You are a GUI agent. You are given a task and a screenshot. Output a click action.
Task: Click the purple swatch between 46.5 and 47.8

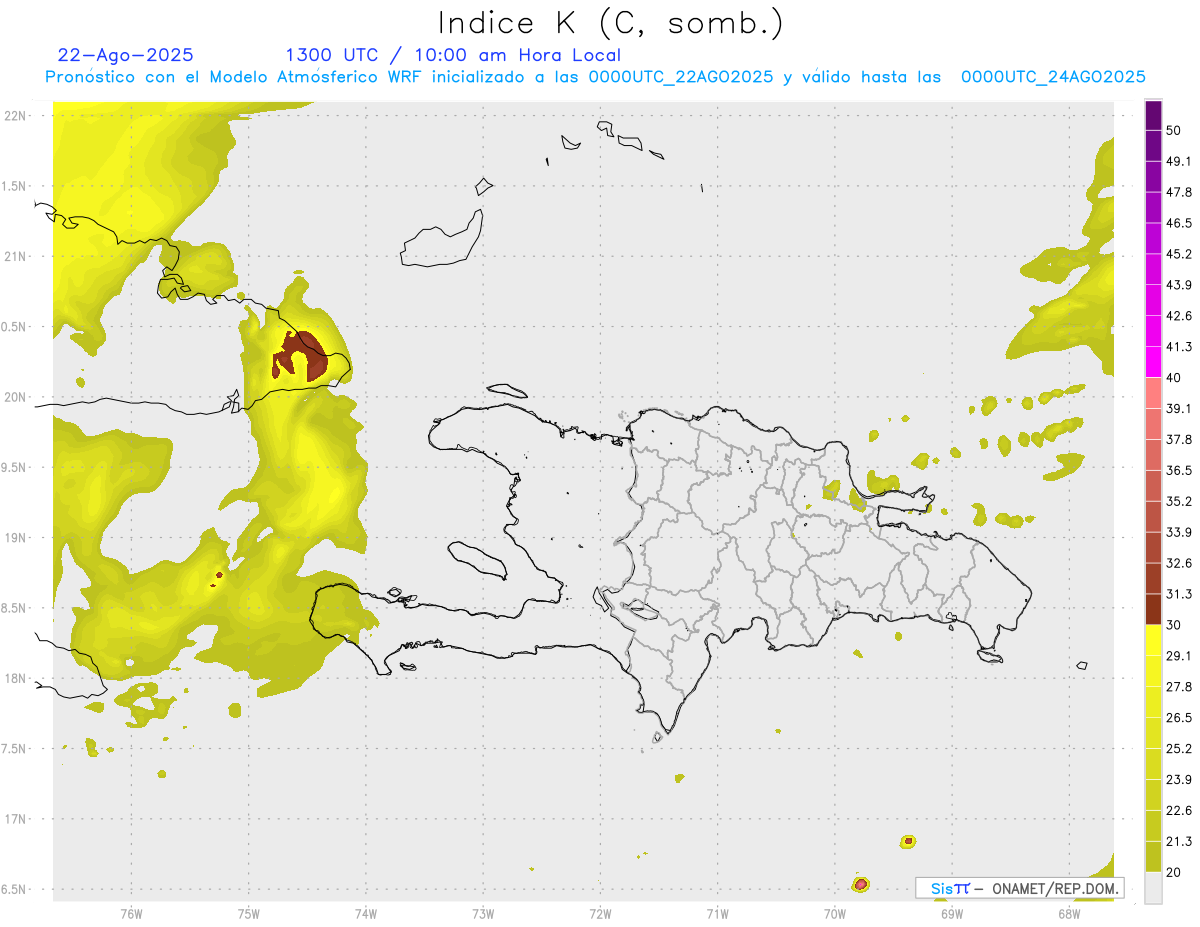pyautogui.click(x=1153, y=206)
